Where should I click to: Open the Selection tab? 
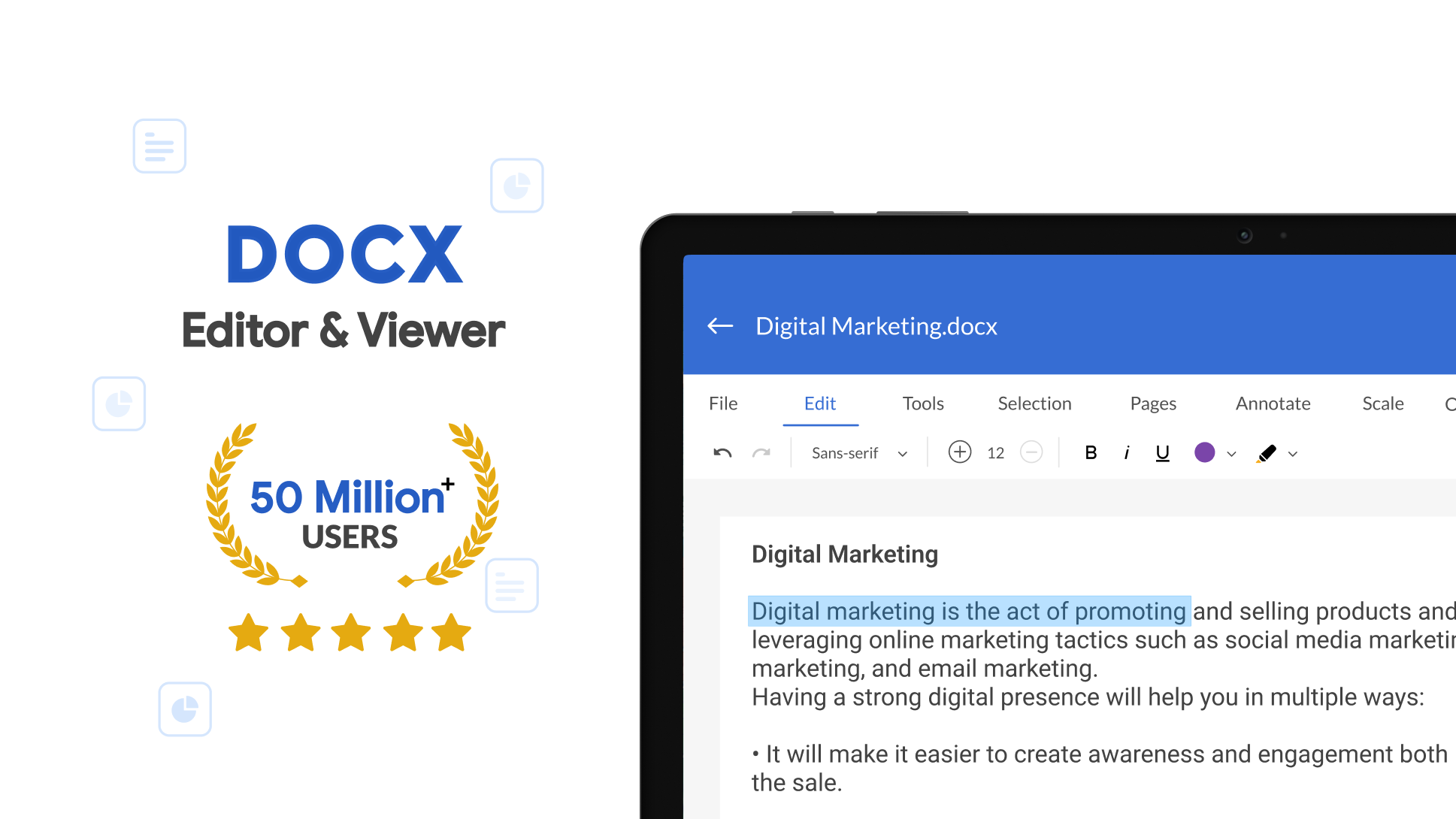click(x=1034, y=403)
